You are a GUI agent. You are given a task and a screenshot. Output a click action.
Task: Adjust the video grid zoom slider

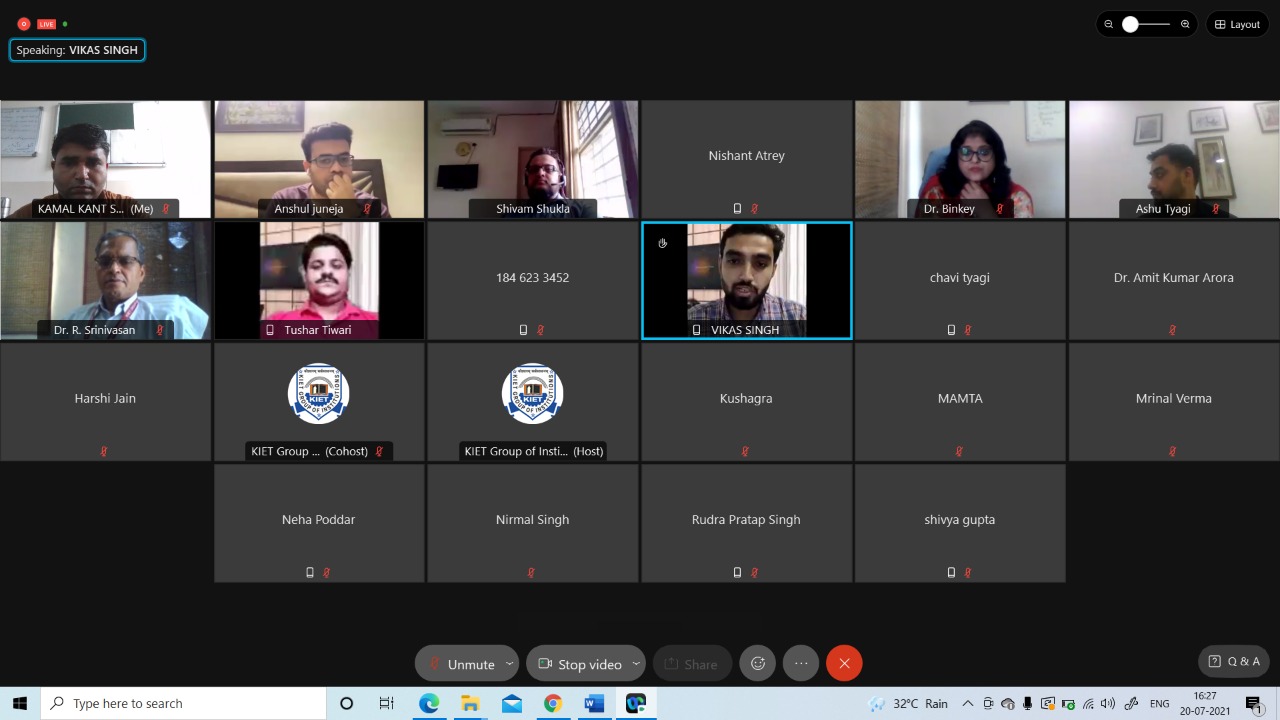tap(1131, 24)
